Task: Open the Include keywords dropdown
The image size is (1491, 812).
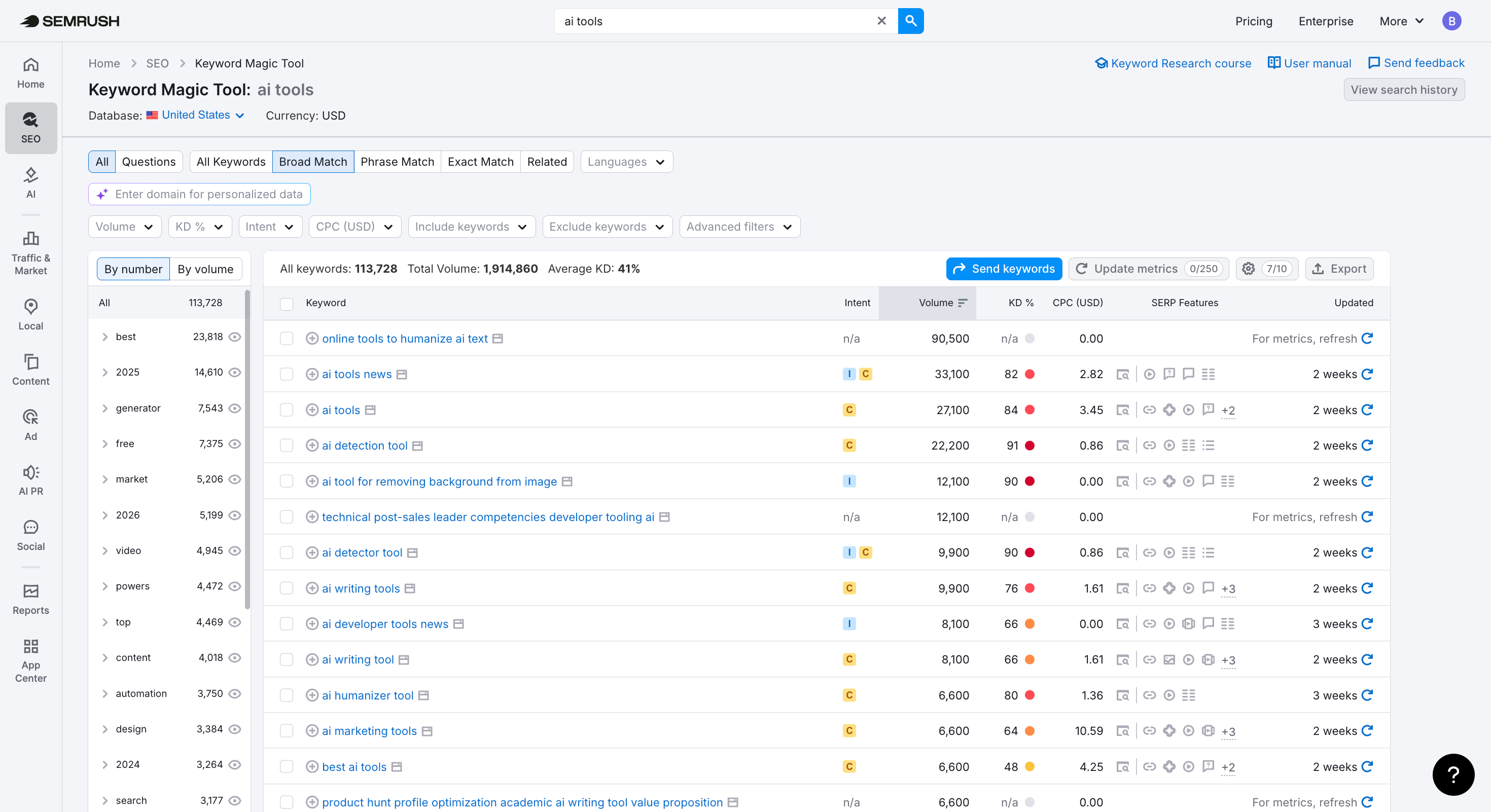Action: (471, 226)
